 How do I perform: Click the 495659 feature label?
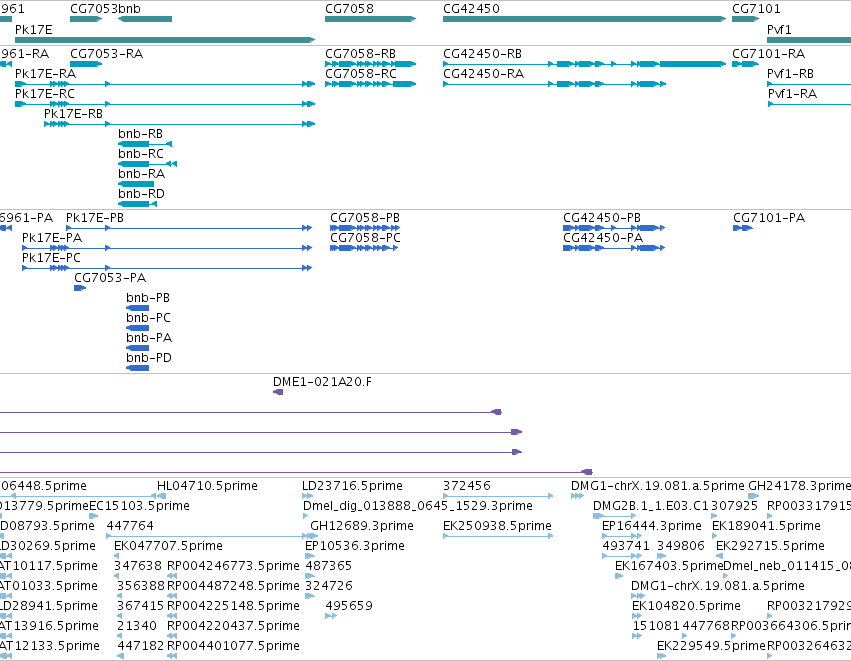pos(349,606)
